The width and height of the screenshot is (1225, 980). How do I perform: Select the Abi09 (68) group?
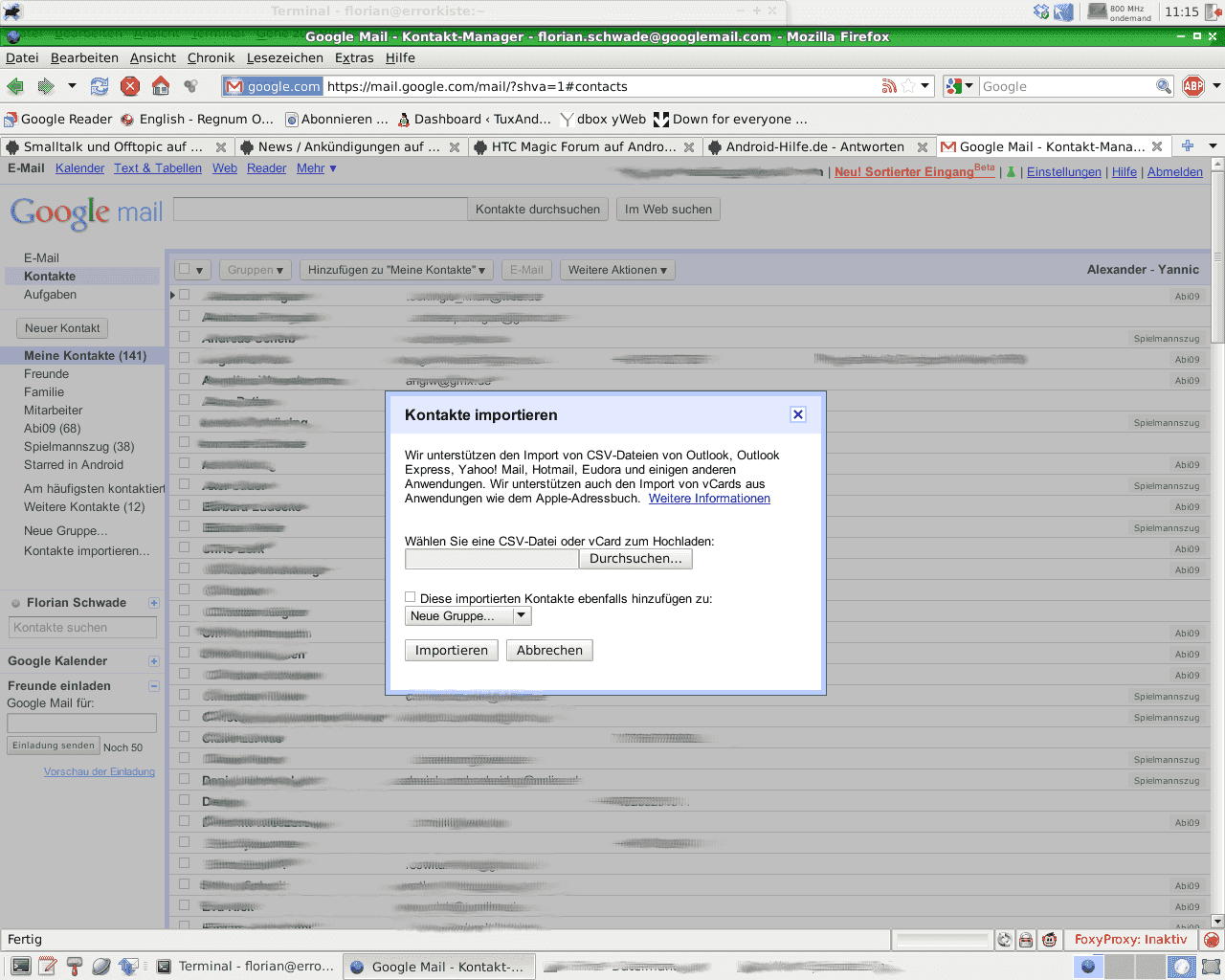[x=53, y=429]
